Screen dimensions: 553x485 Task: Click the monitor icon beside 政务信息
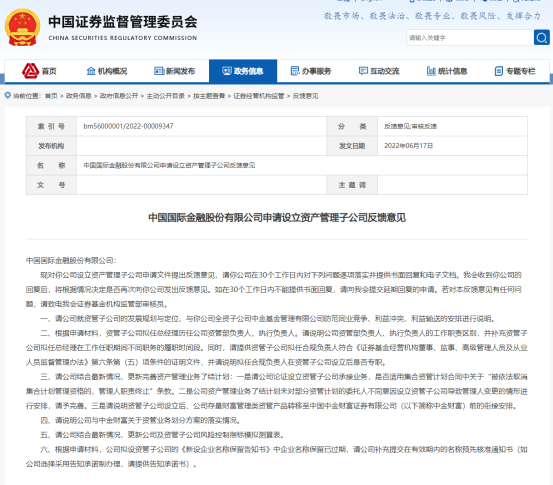[x=227, y=71]
